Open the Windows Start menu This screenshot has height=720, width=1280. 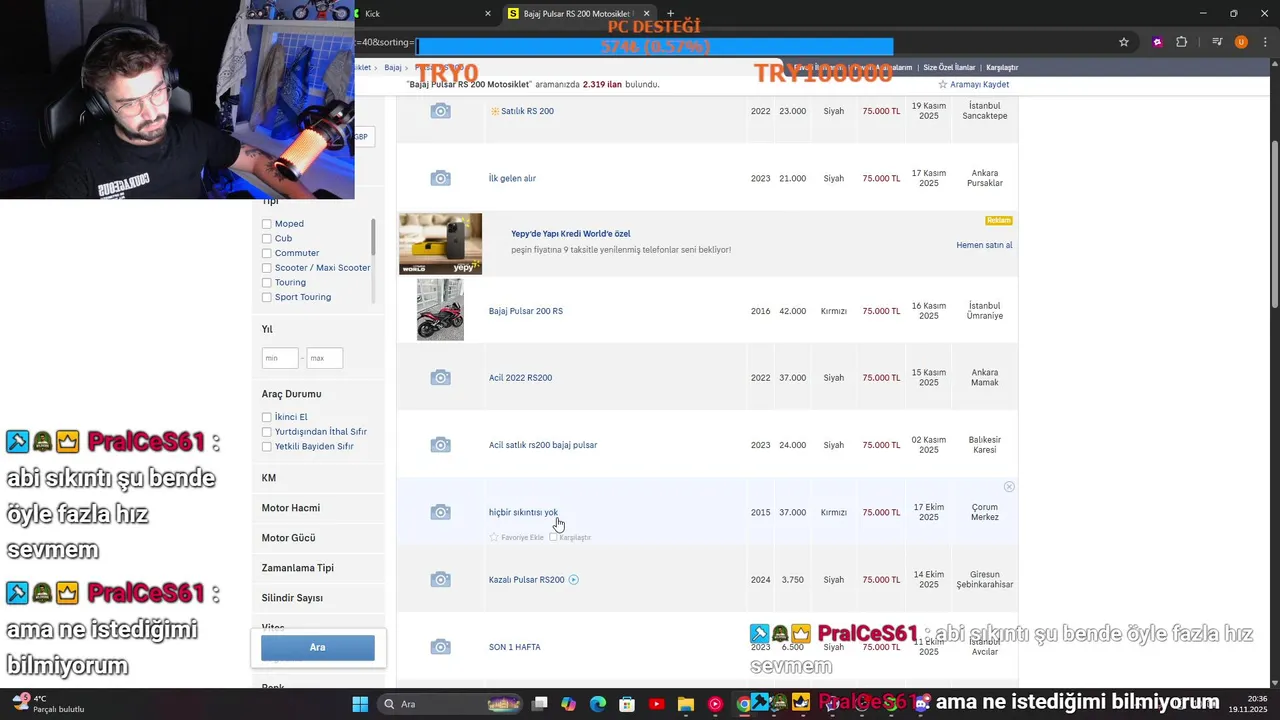point(360,704)
